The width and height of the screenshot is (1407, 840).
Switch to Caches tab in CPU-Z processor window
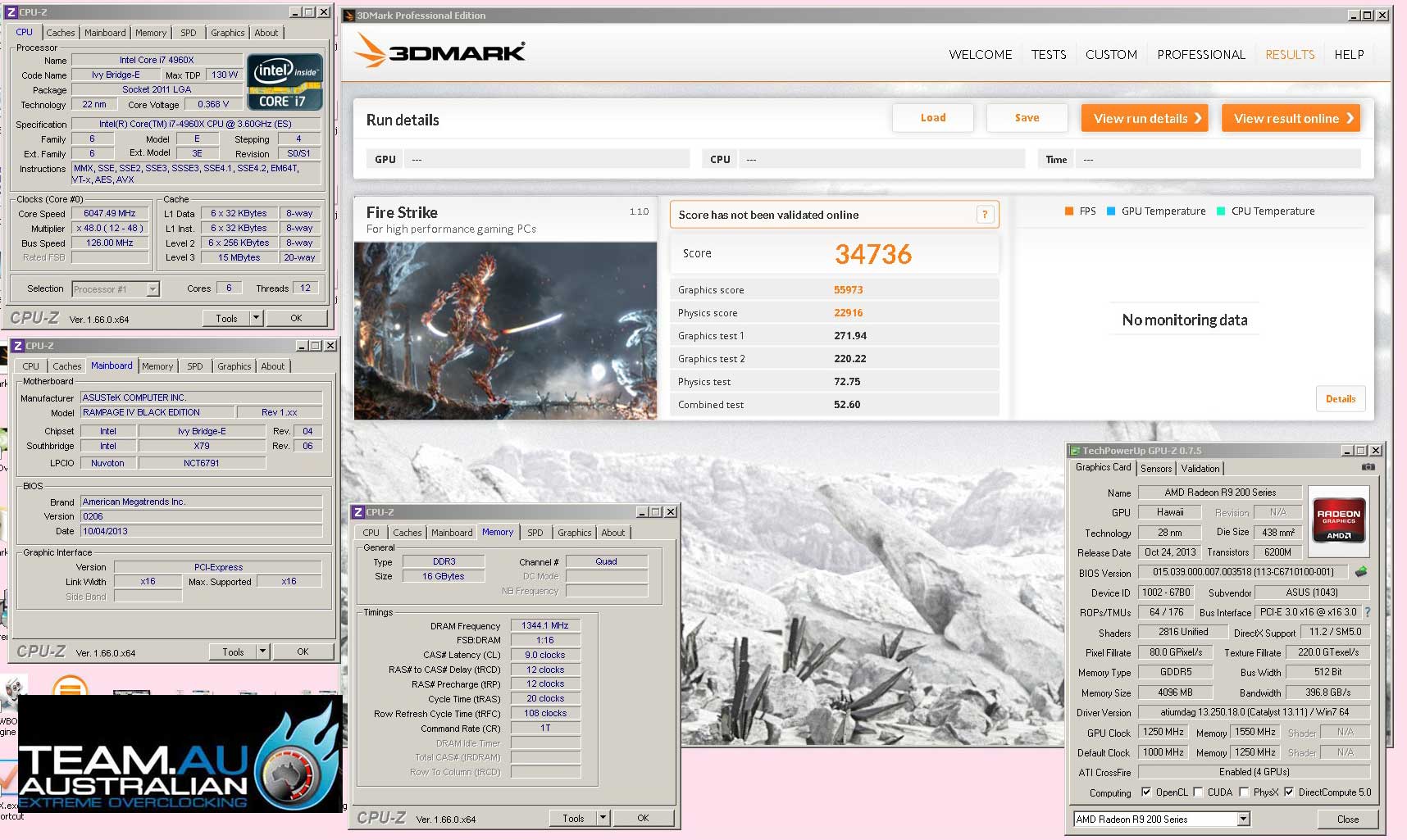coord(60,33)
